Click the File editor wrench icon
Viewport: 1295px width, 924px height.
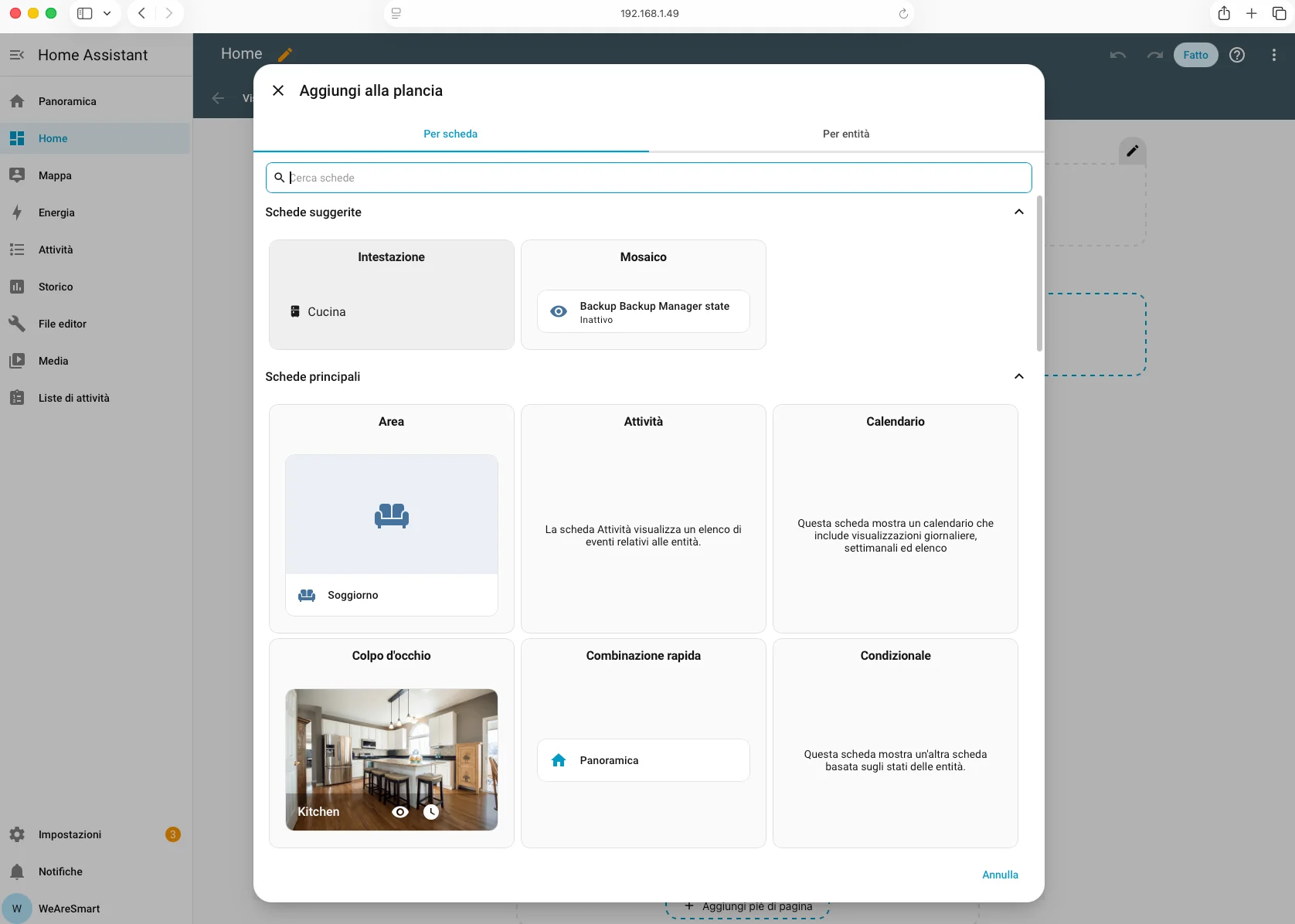17,324
